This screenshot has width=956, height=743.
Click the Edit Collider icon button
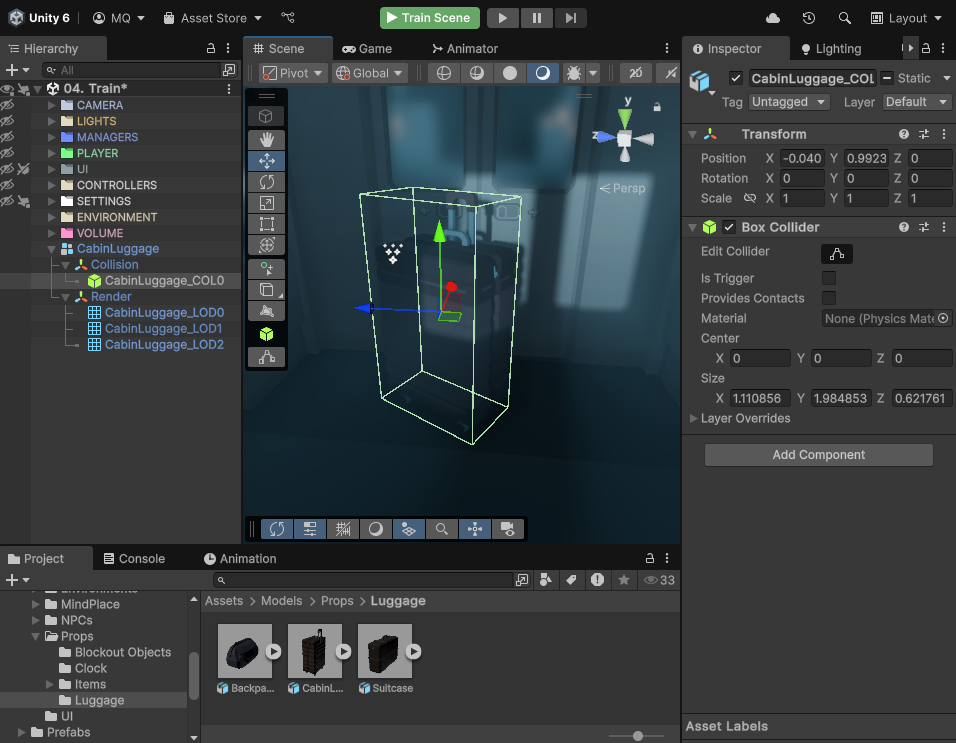[x=836, y=254]
